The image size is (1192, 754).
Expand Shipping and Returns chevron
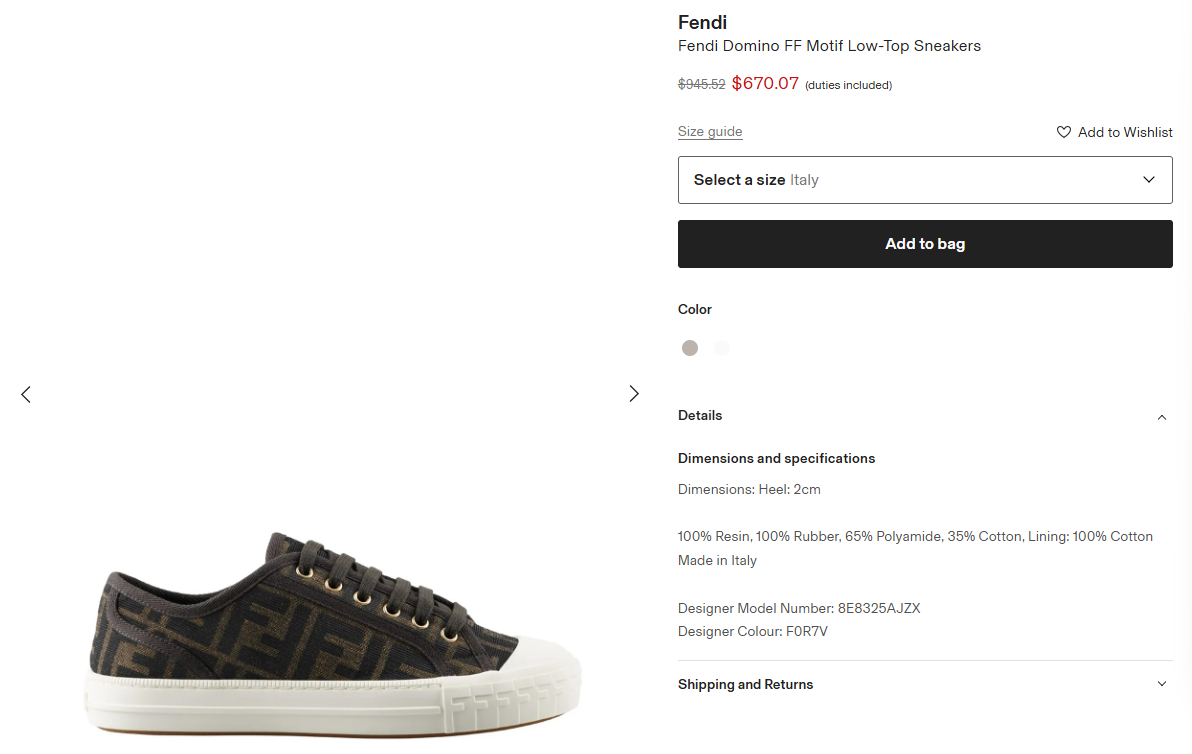click(x=1161, y=684)
